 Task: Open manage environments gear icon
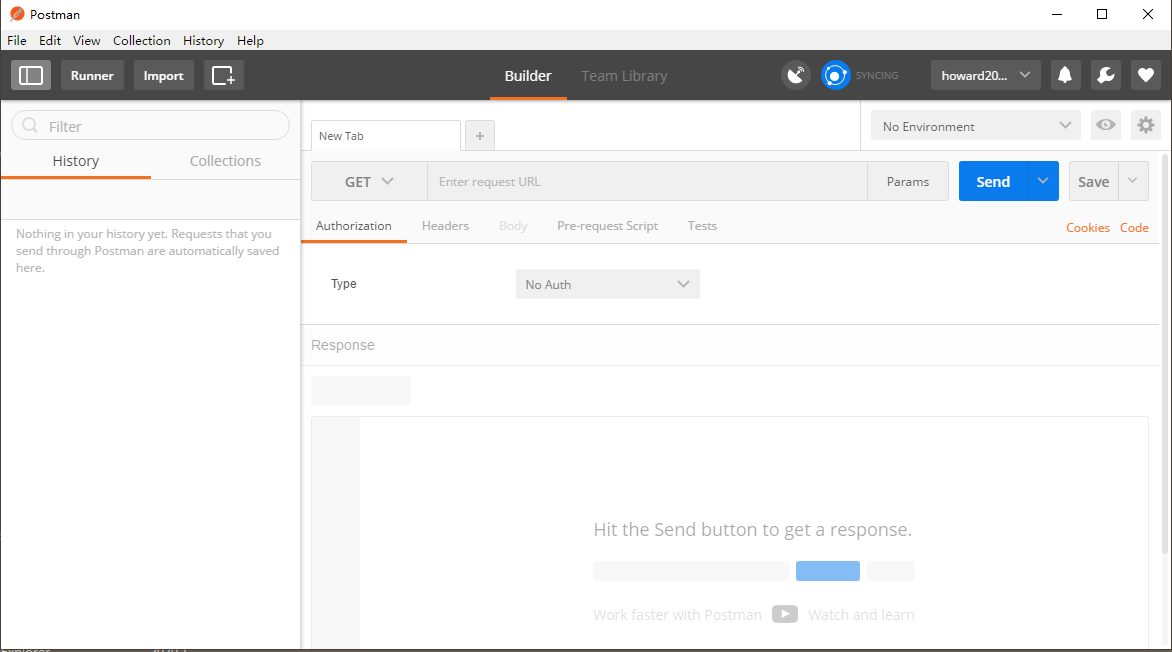click(1146, 125)
